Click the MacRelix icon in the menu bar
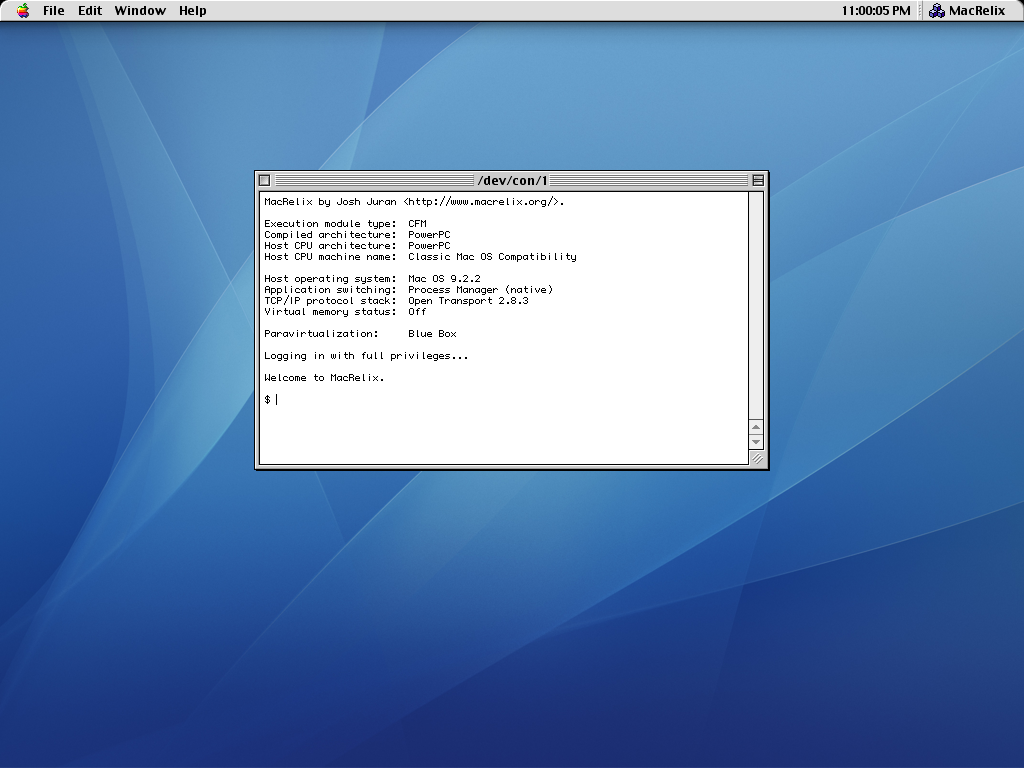 936,10
